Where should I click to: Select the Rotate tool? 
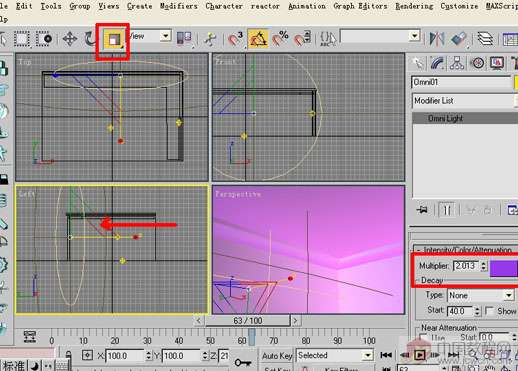click(x=89, y=39)
